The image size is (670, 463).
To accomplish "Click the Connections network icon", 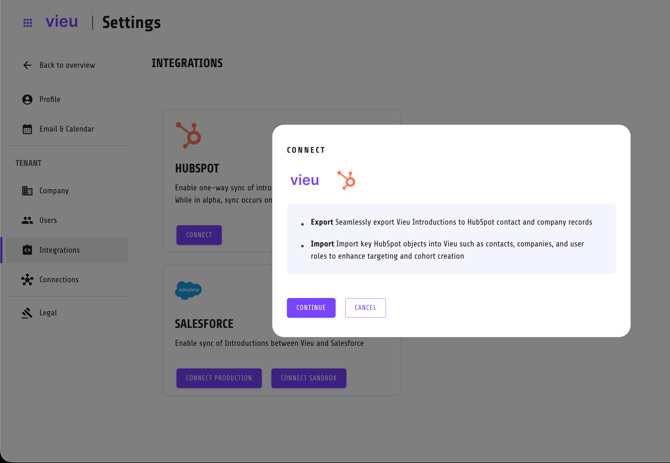I will pos(27,280).
